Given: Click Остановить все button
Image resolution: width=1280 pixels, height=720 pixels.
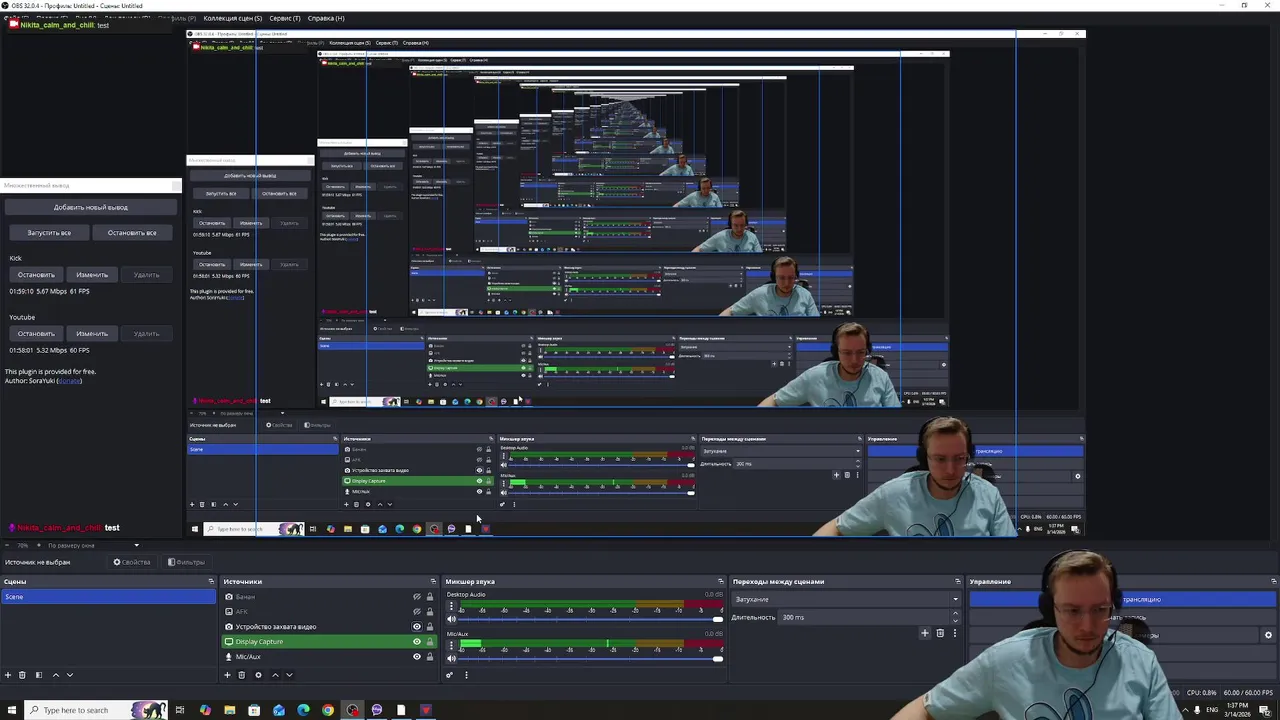Looking at the screenshot, I should click(x=132, y=233).
